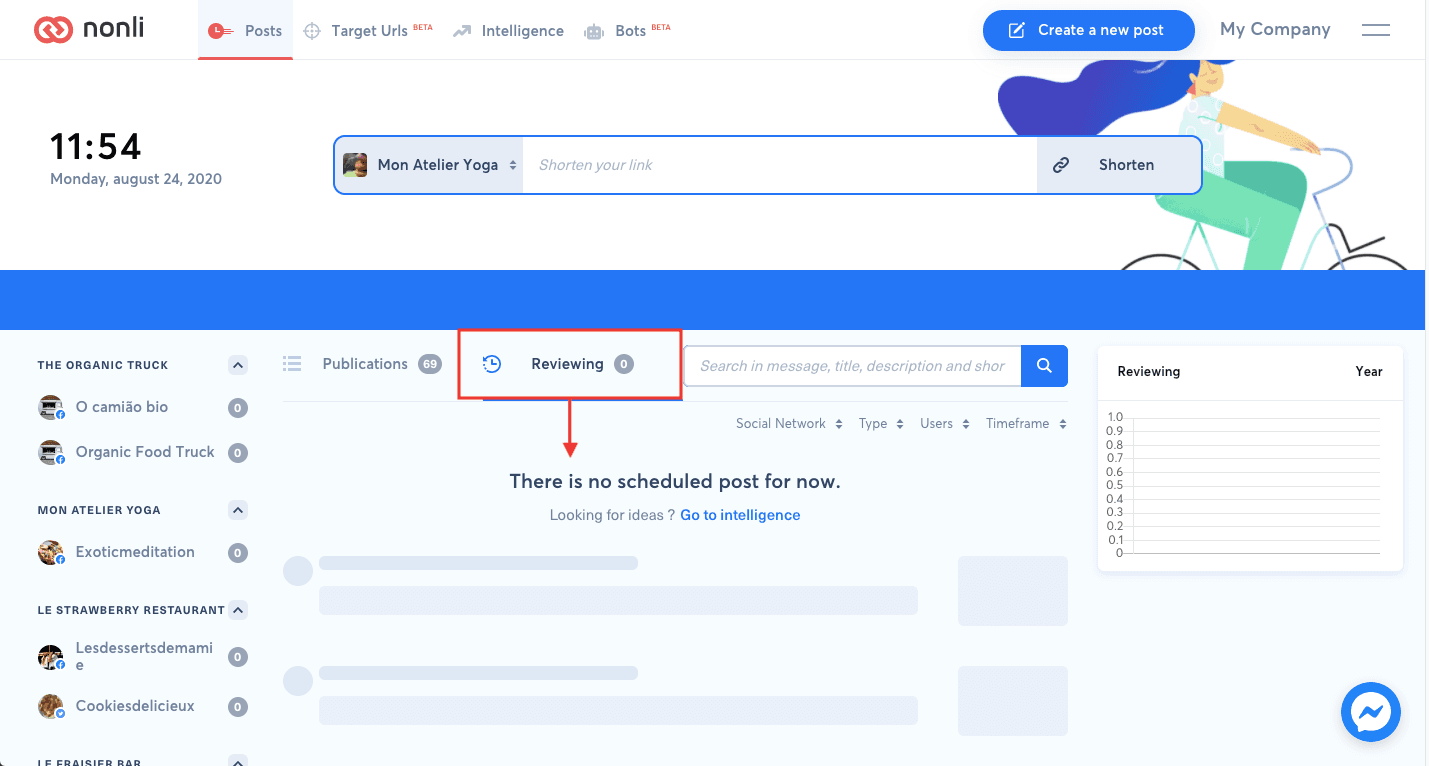1429x766 pixels.
Task: Click the Bots robot icon
Action: click(x=595, y=31)
